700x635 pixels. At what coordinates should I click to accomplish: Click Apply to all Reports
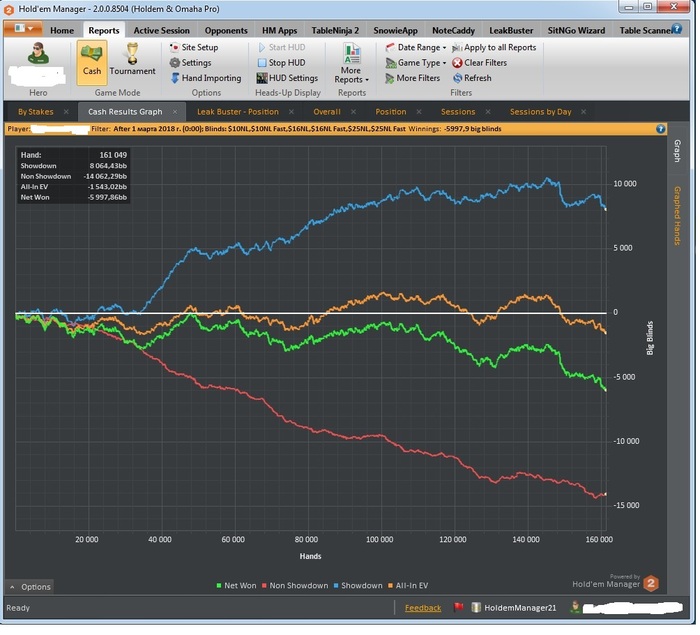[x=494, y=47]
